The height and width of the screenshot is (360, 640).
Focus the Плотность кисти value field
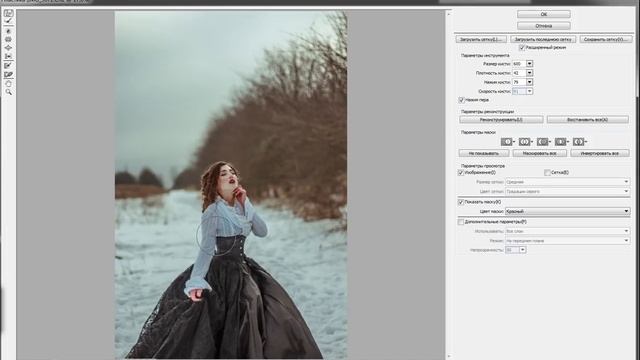519,73
